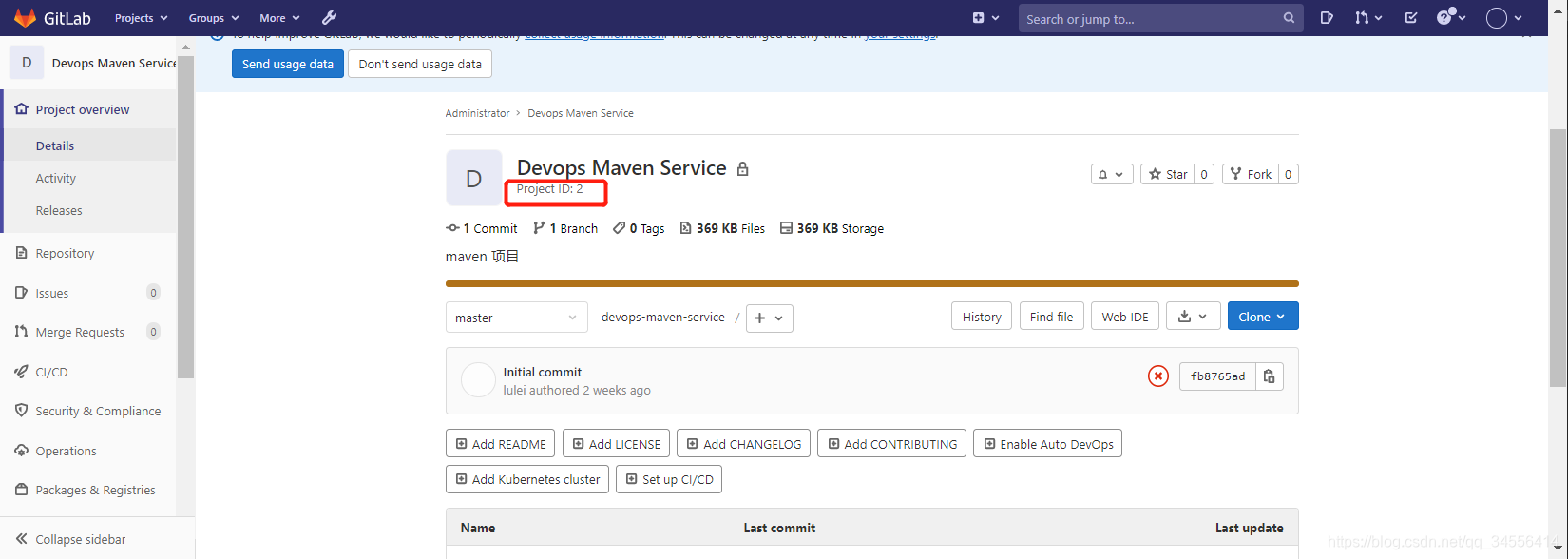Image resolution: width=1568 pixels, height=559 pixels.
Task: Open the Projects menu
Action: (x=141, y=18)
